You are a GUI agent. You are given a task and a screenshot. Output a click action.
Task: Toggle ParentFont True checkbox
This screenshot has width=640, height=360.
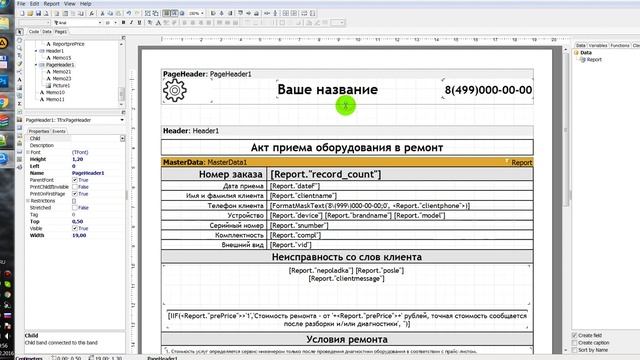click(x=75, y=180)
